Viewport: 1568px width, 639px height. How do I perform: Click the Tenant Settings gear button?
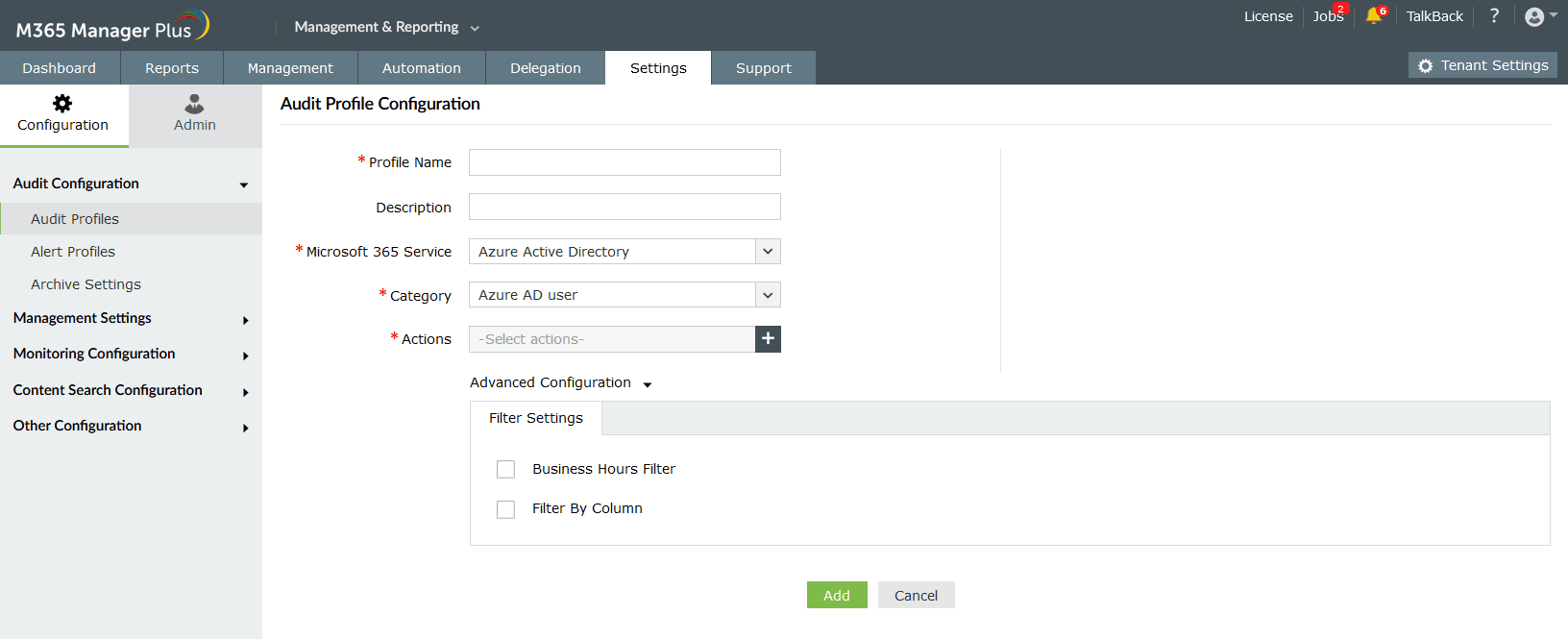[1482, 65]
